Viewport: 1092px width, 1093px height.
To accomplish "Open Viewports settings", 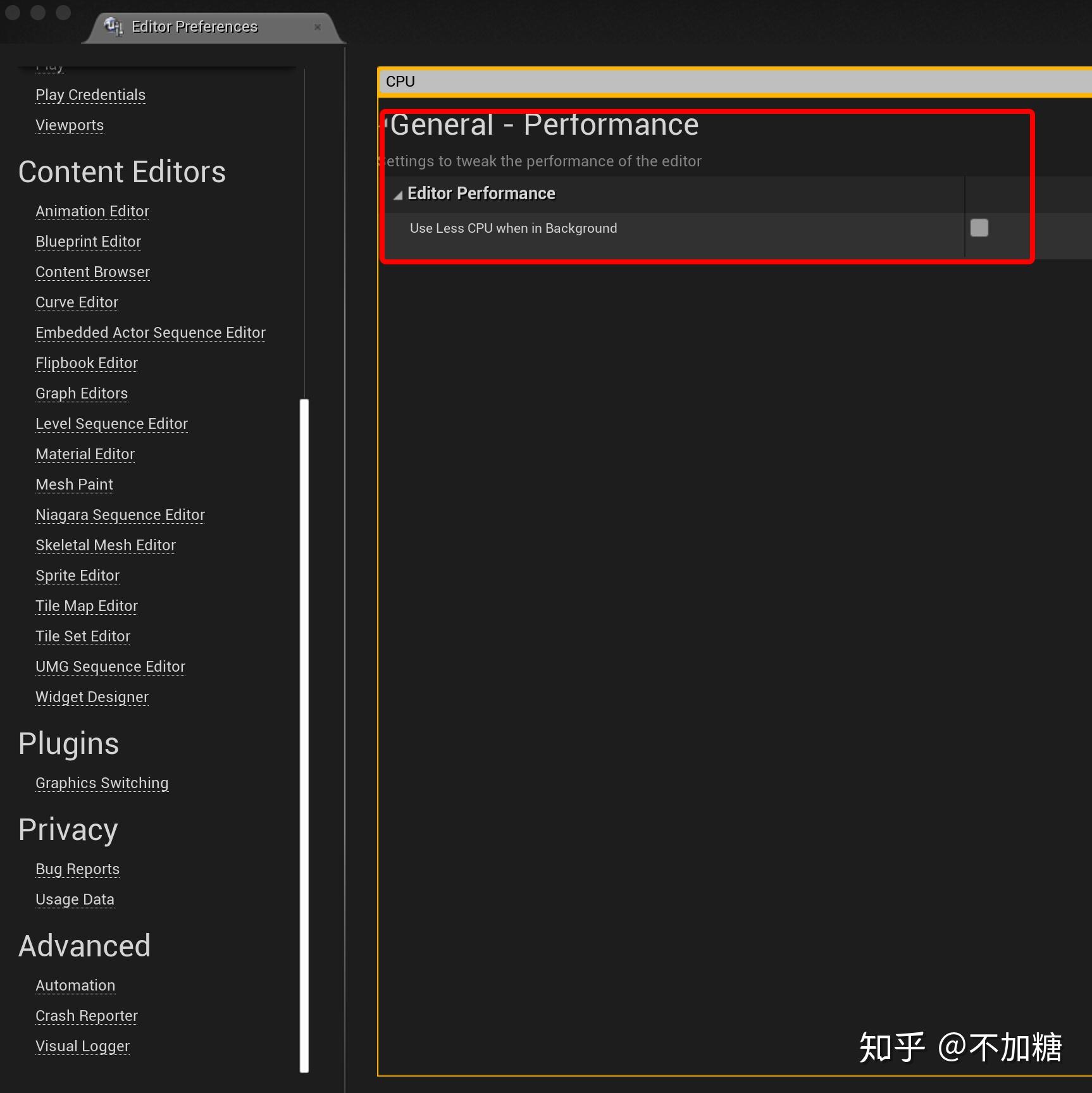I will pos(70,125).
